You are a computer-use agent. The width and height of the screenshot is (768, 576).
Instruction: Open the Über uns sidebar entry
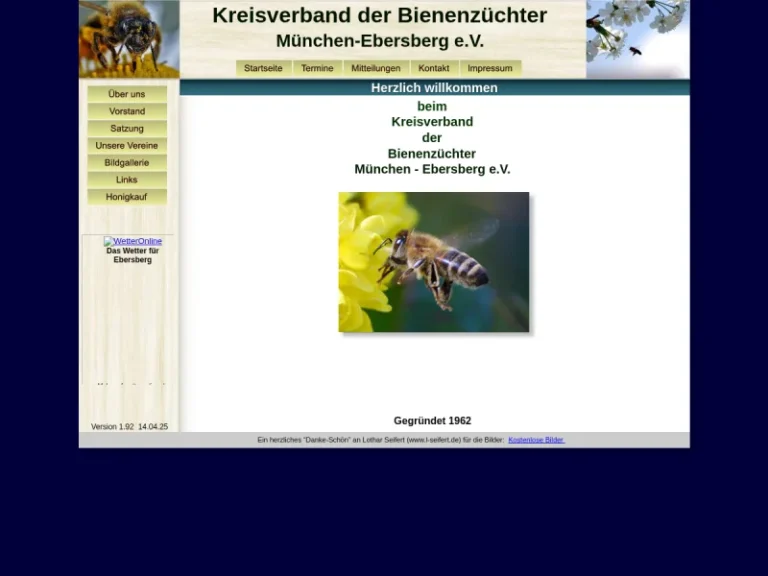point(127,94)
